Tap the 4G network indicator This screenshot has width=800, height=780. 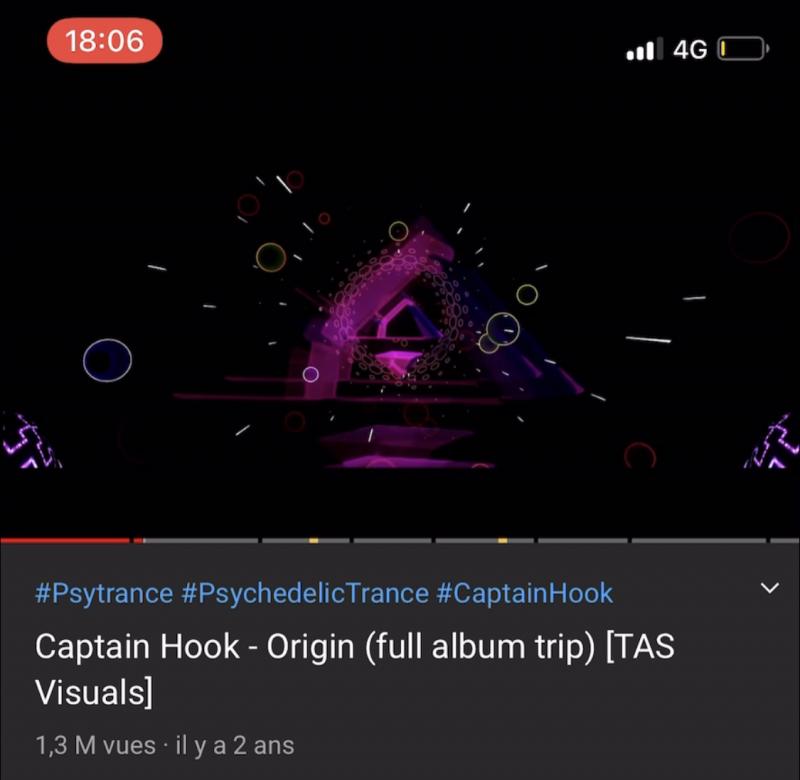tap(690, 49)
